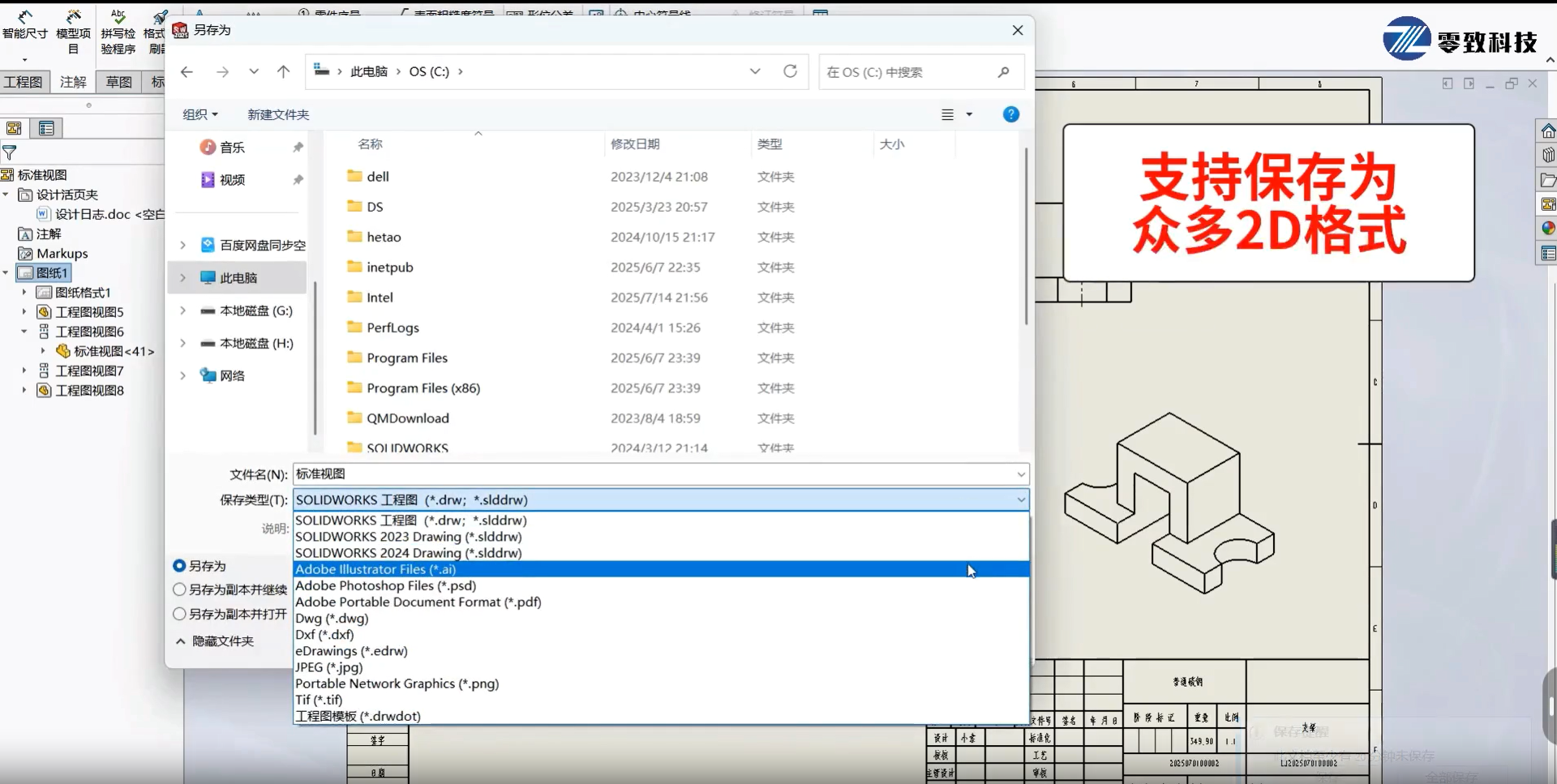
Task: Click the File name input field
Action: [653, 474]
